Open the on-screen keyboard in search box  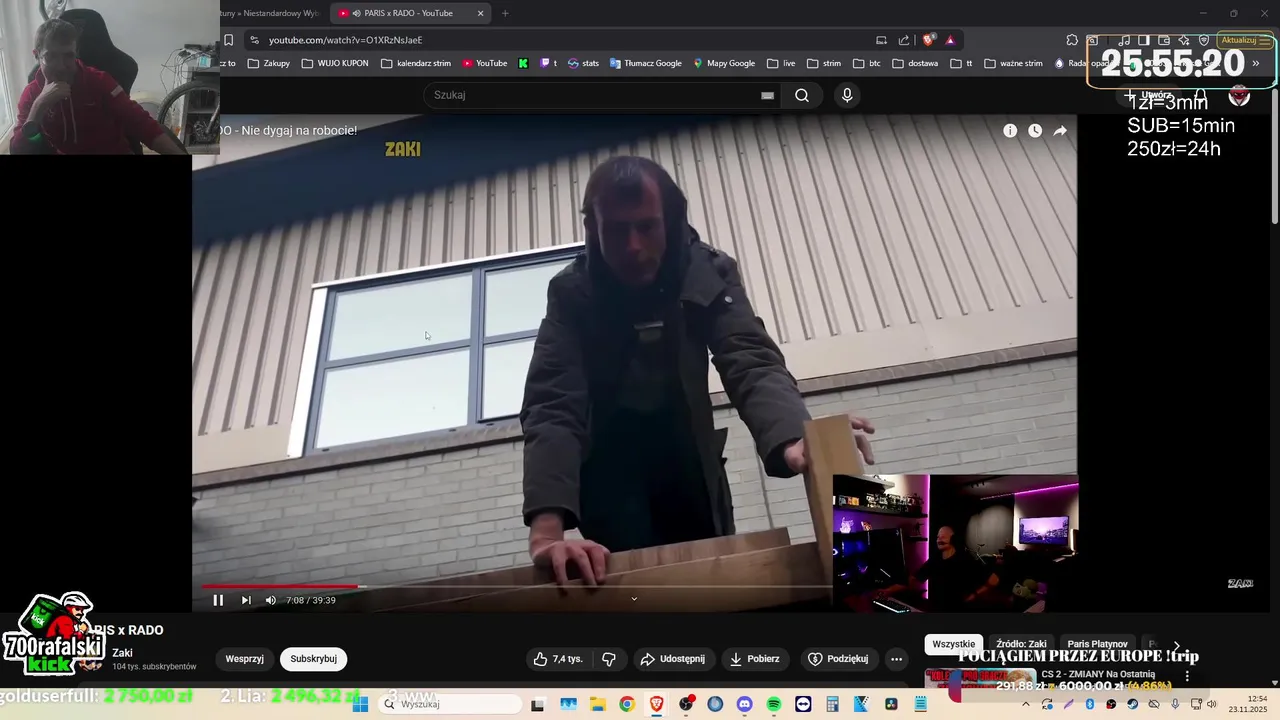click(x=767, y=95)
